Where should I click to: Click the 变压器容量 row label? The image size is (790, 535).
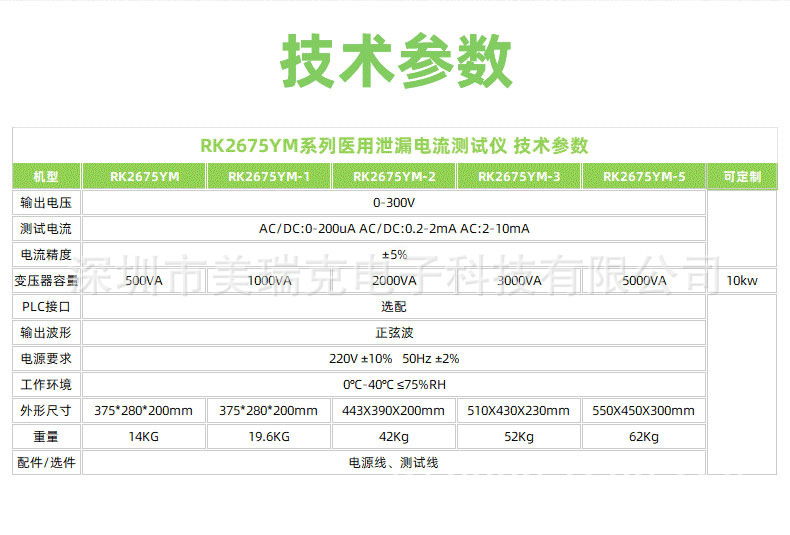point(46,281)
